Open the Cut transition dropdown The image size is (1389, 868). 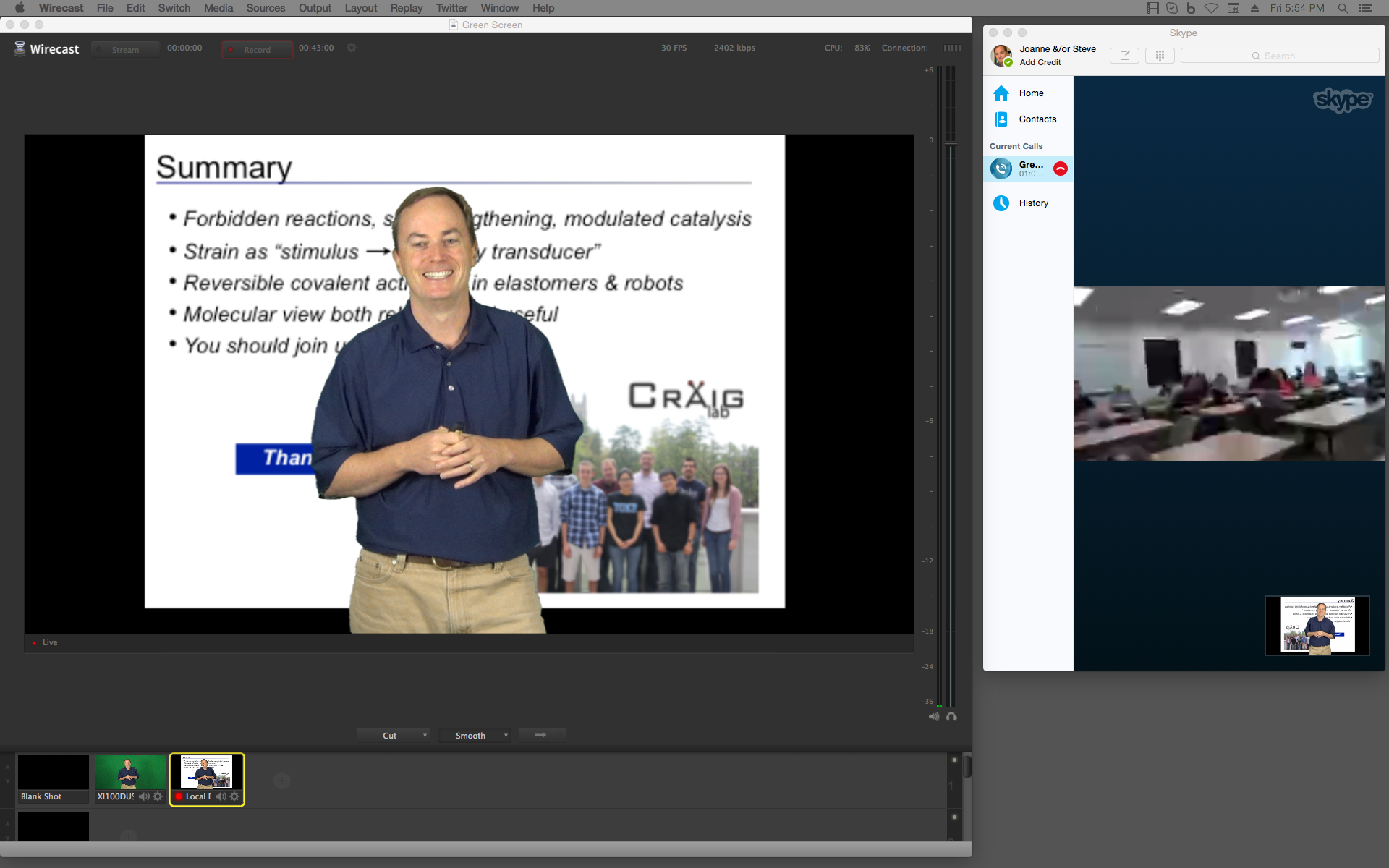click(394, 736)
